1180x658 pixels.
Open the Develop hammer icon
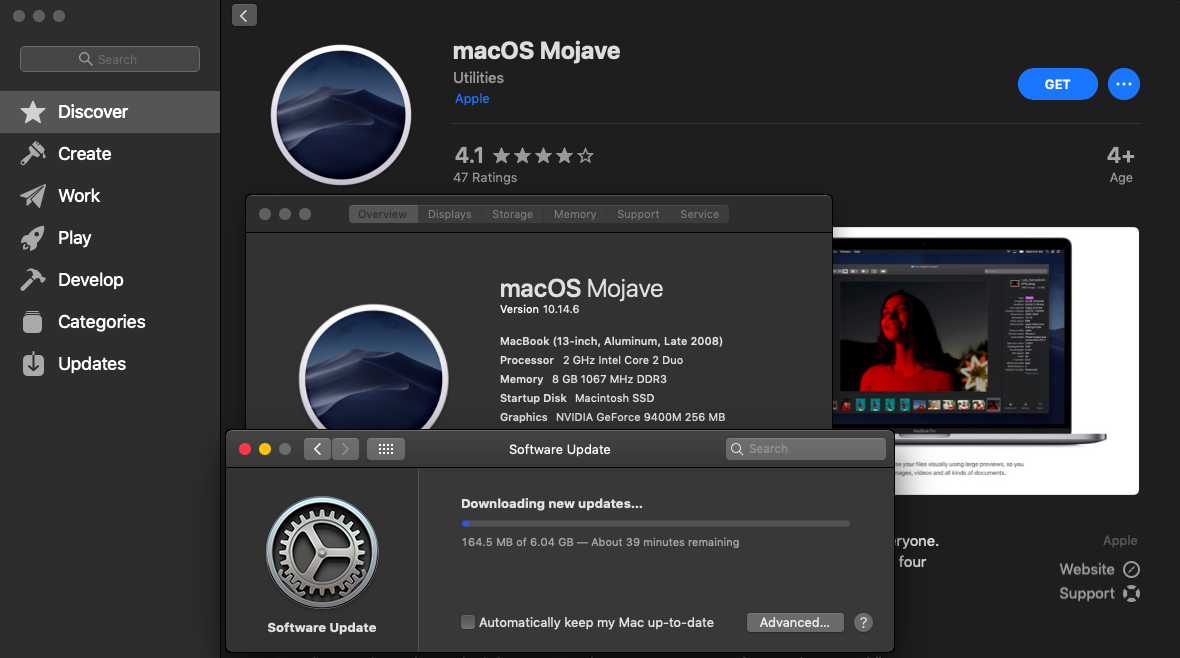click(33, 279)
